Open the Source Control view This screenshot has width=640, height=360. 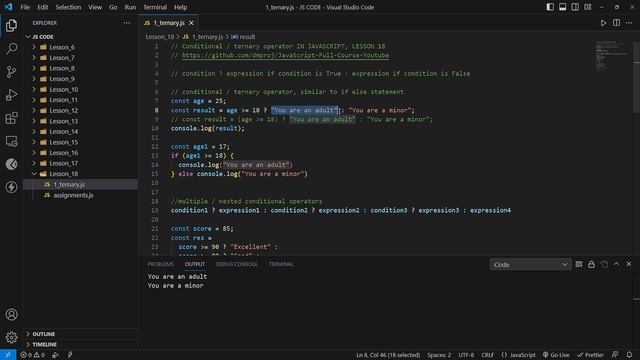tap(11, 72)
